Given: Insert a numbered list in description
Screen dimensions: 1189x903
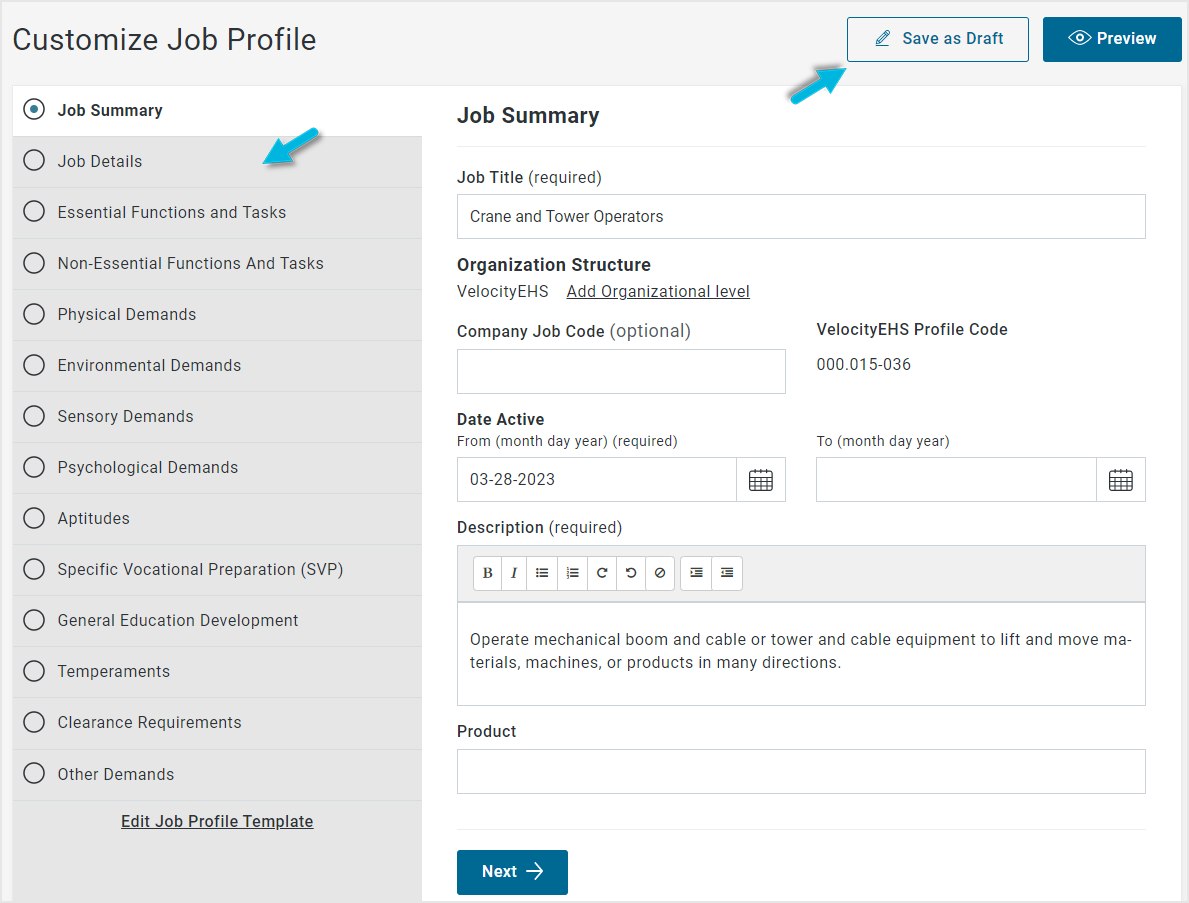Looking at the screenshot, I should coord(573,572).
